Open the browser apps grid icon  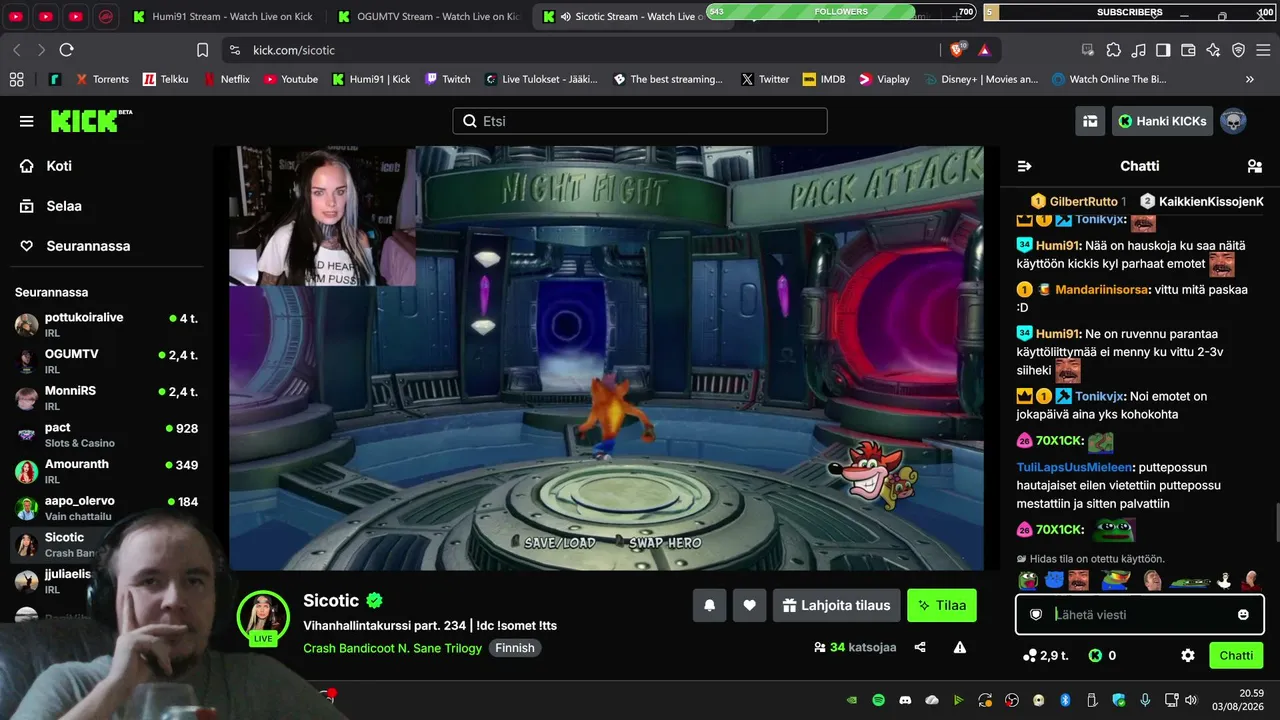(16, 79)
